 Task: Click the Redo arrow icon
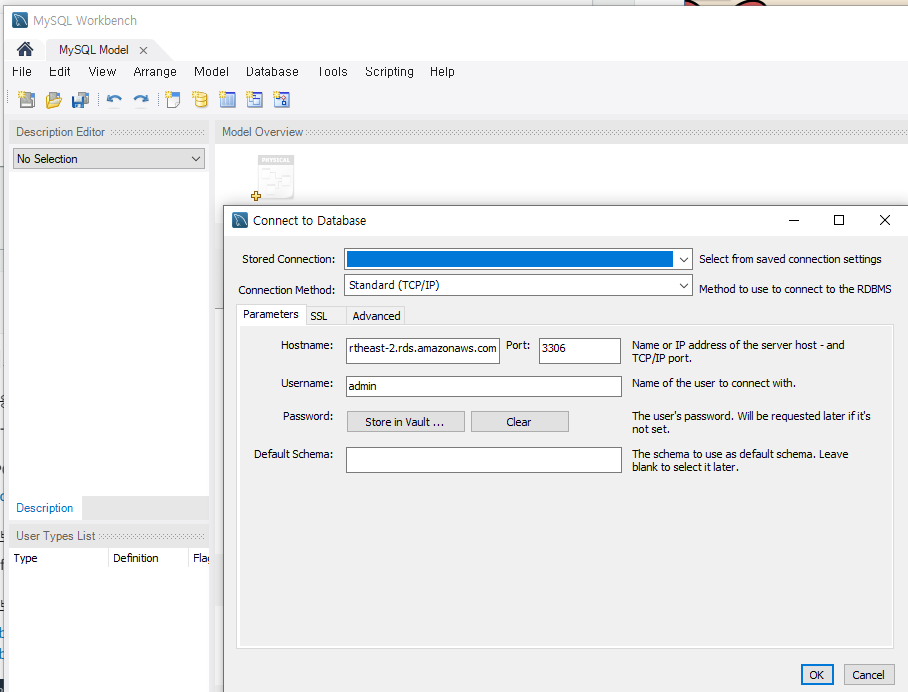141,100
